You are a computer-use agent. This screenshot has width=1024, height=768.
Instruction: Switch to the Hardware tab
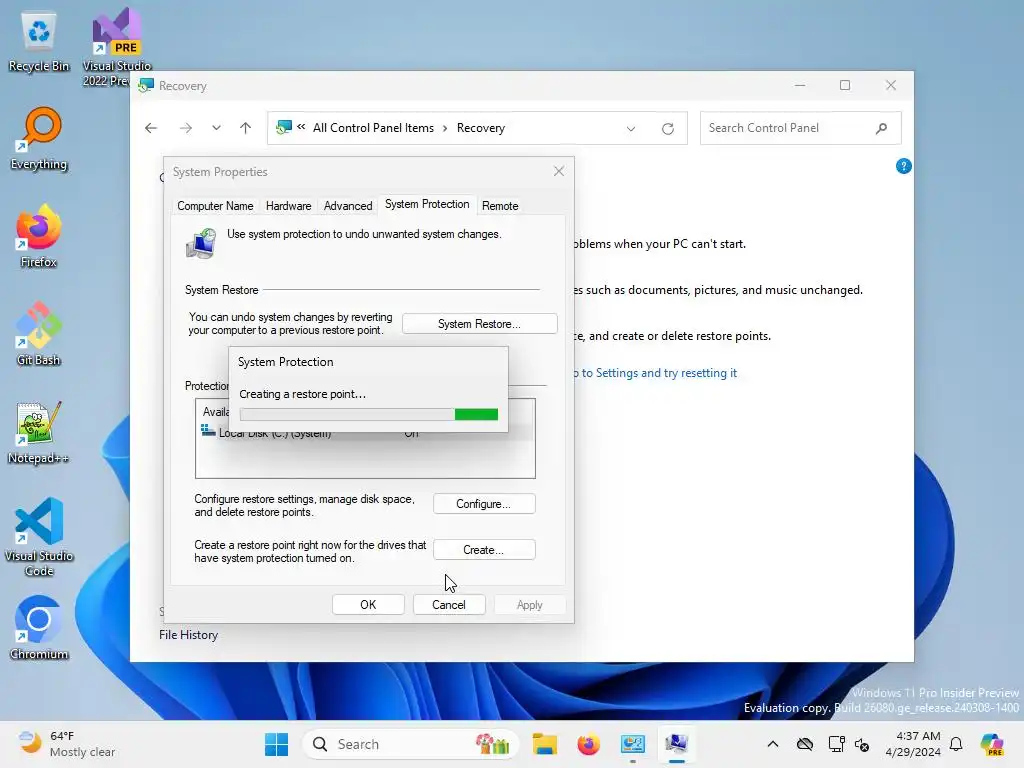(x=288, y=206)
